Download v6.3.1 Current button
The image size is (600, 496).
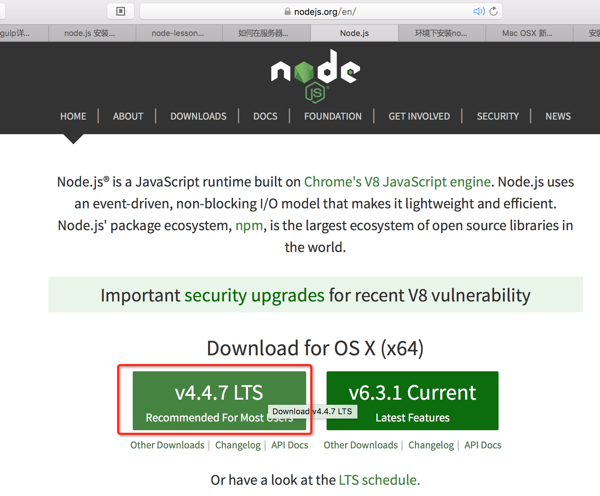(412, 400)
